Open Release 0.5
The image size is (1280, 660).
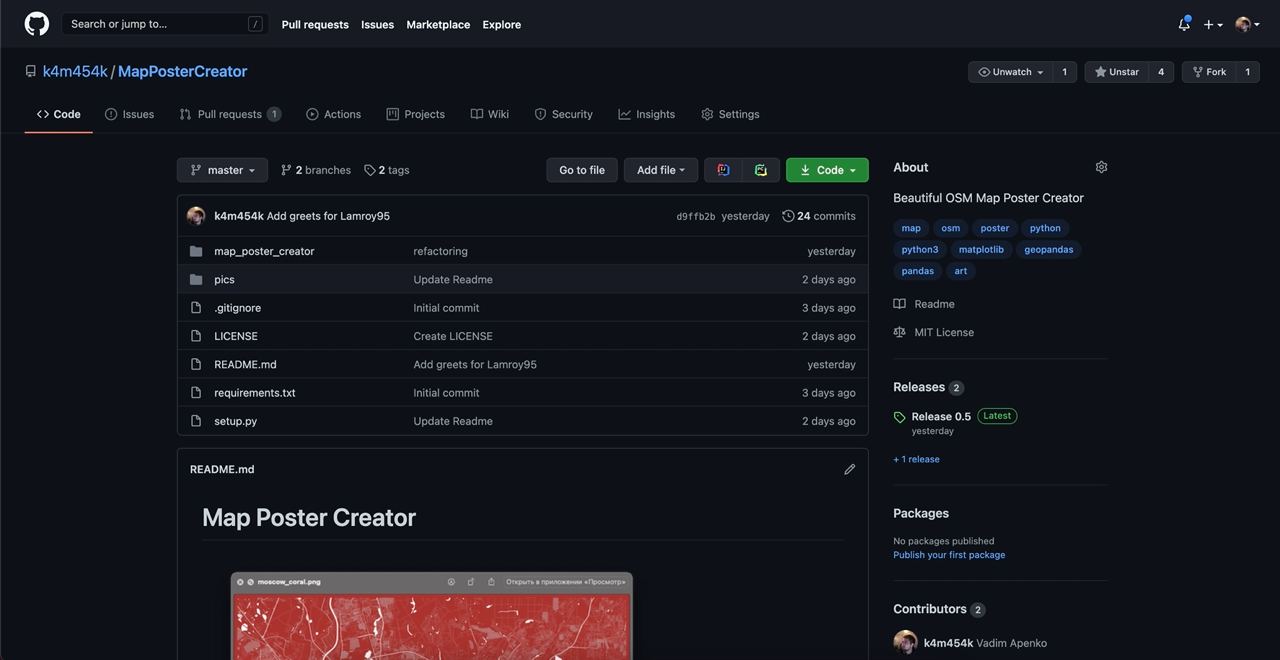(x=941, y=416)
